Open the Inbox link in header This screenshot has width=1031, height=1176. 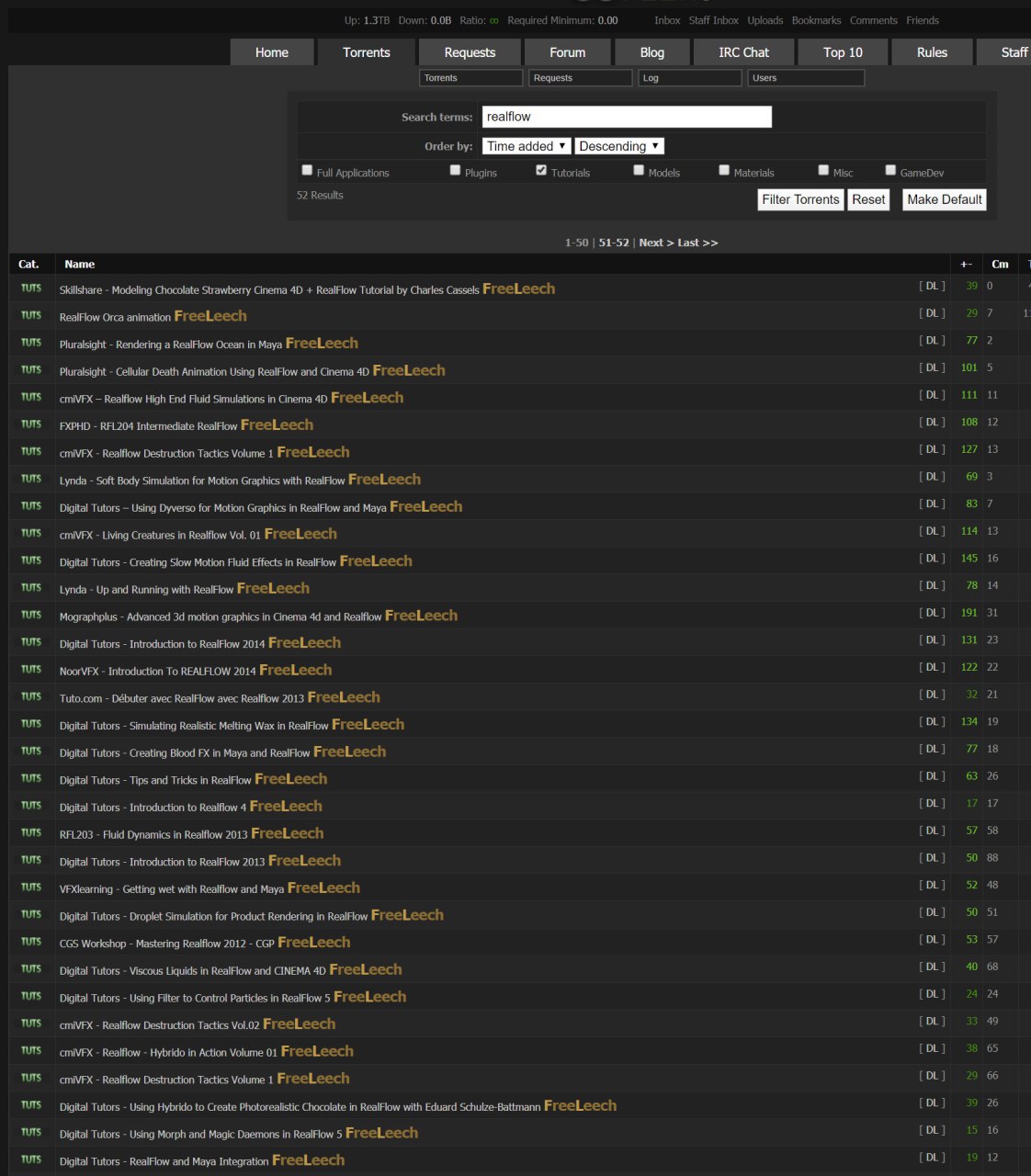point(667,20)
